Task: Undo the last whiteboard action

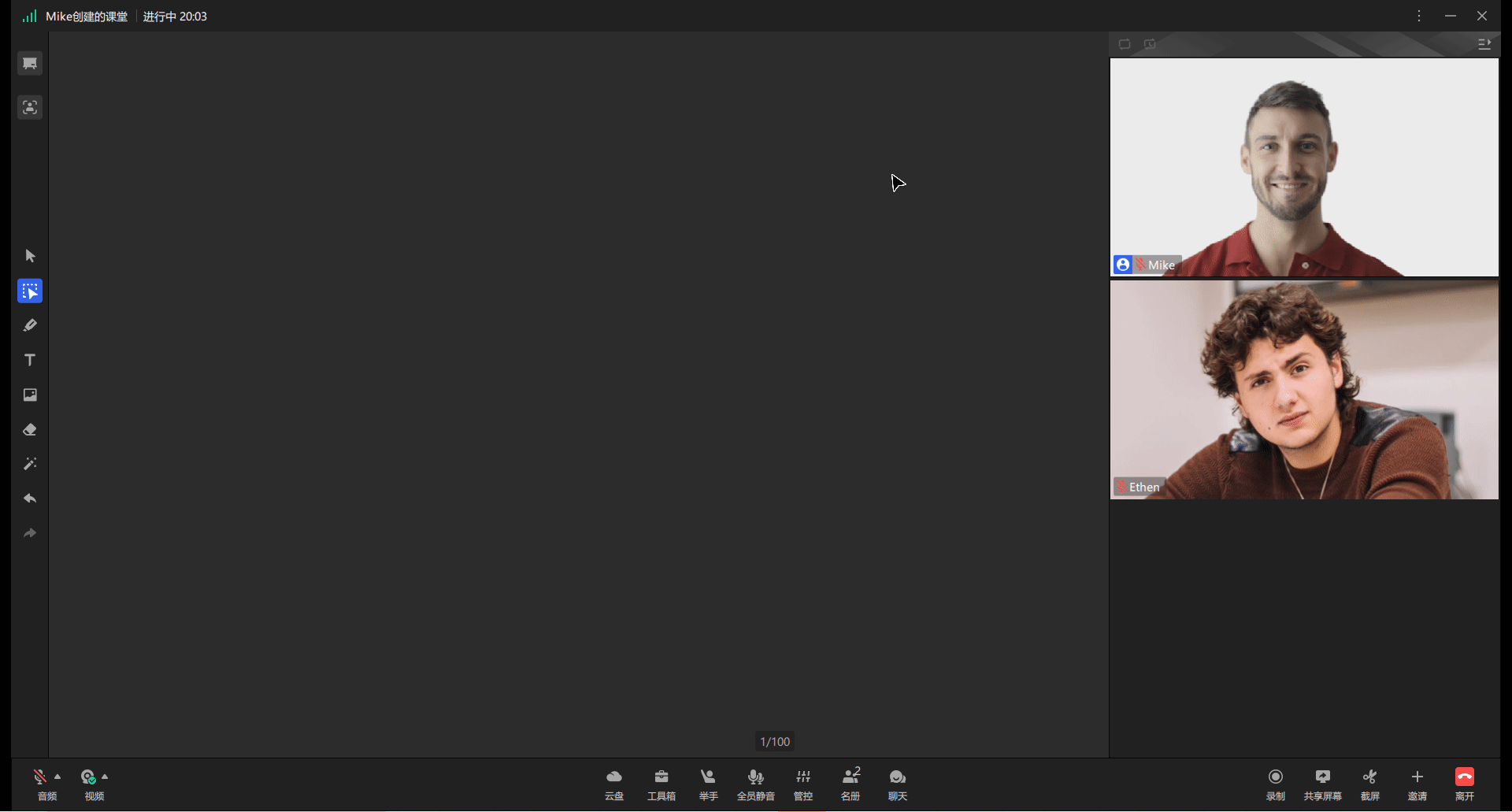Action: point(30,499)
